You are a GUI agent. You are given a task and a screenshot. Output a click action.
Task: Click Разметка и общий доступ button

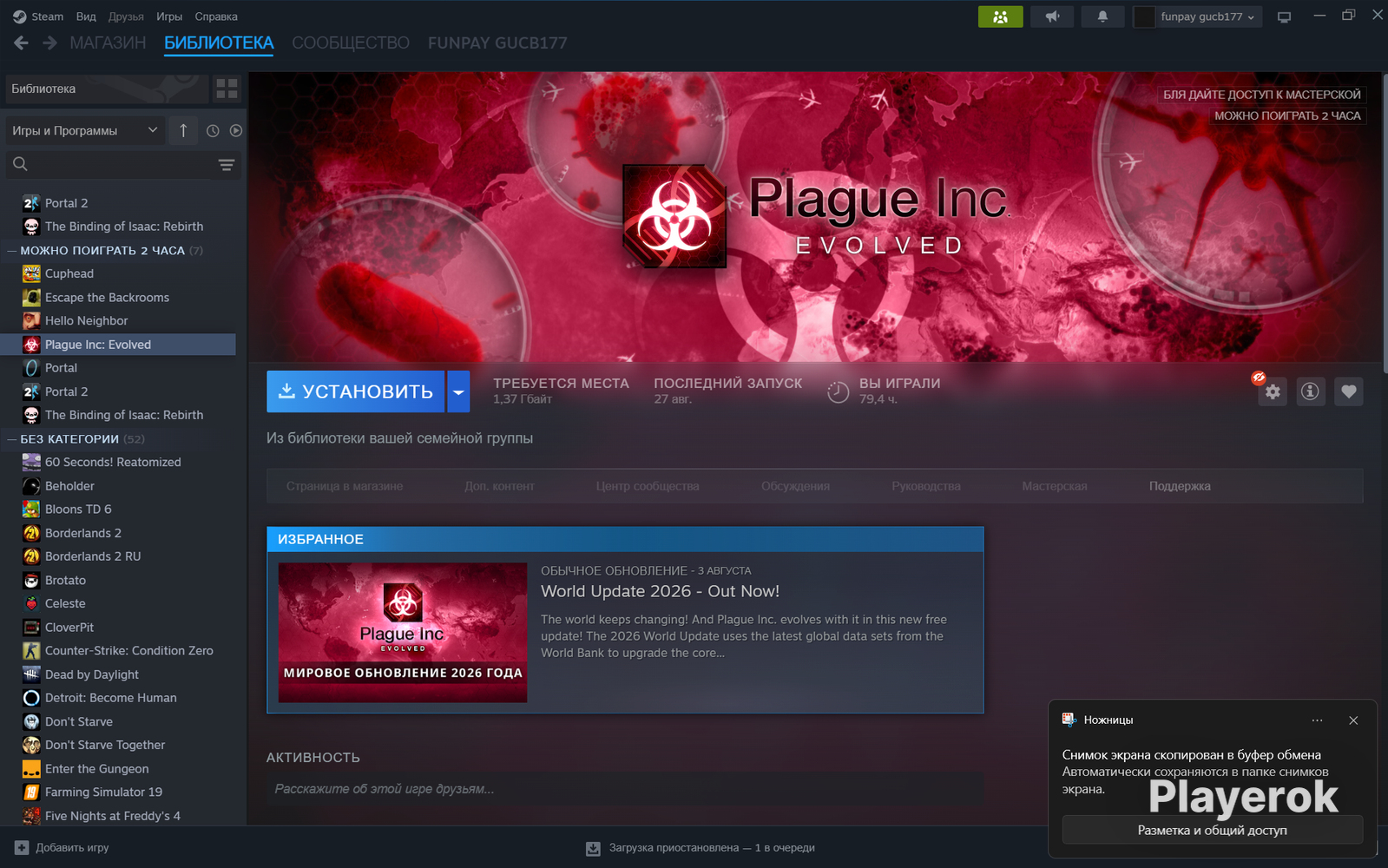click(x=1213, y=831)
